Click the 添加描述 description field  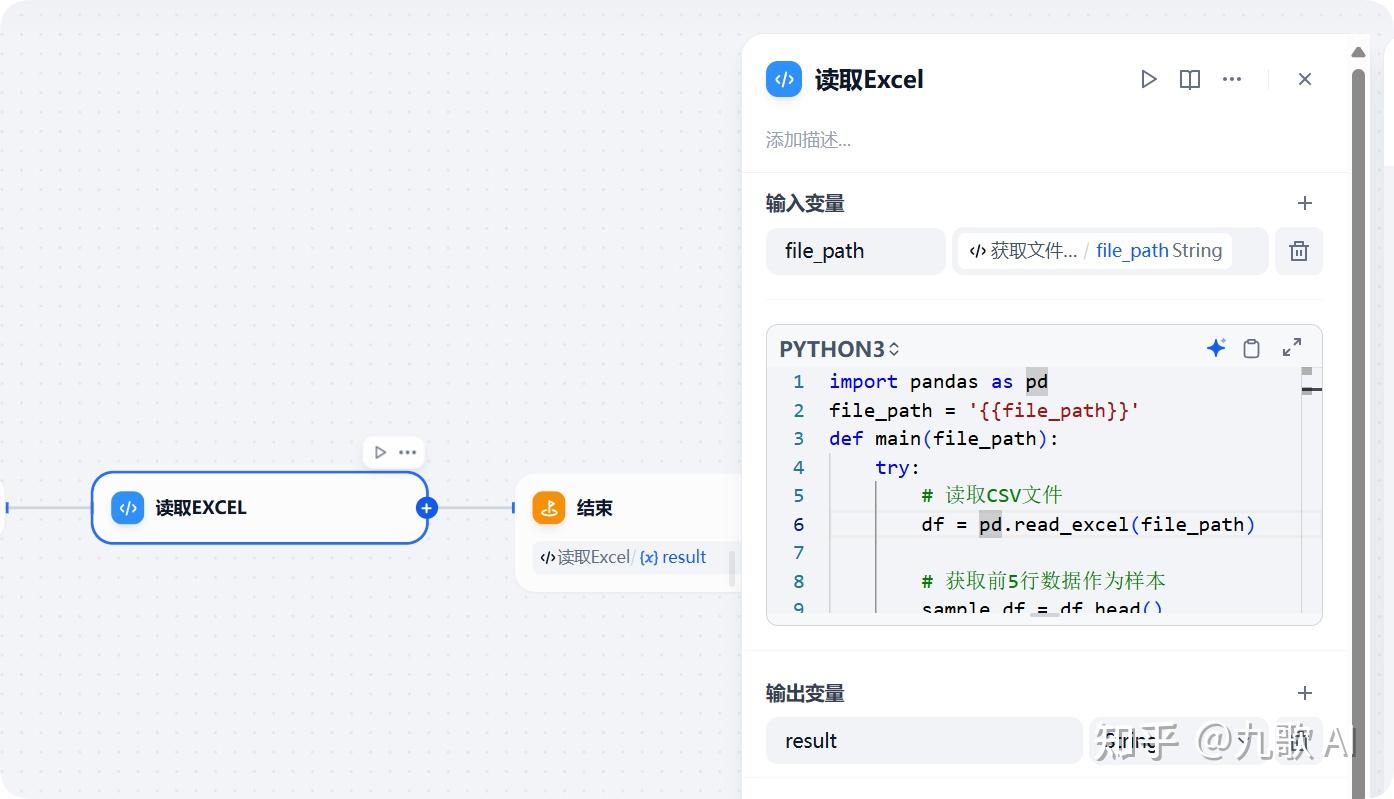point(808,140)
